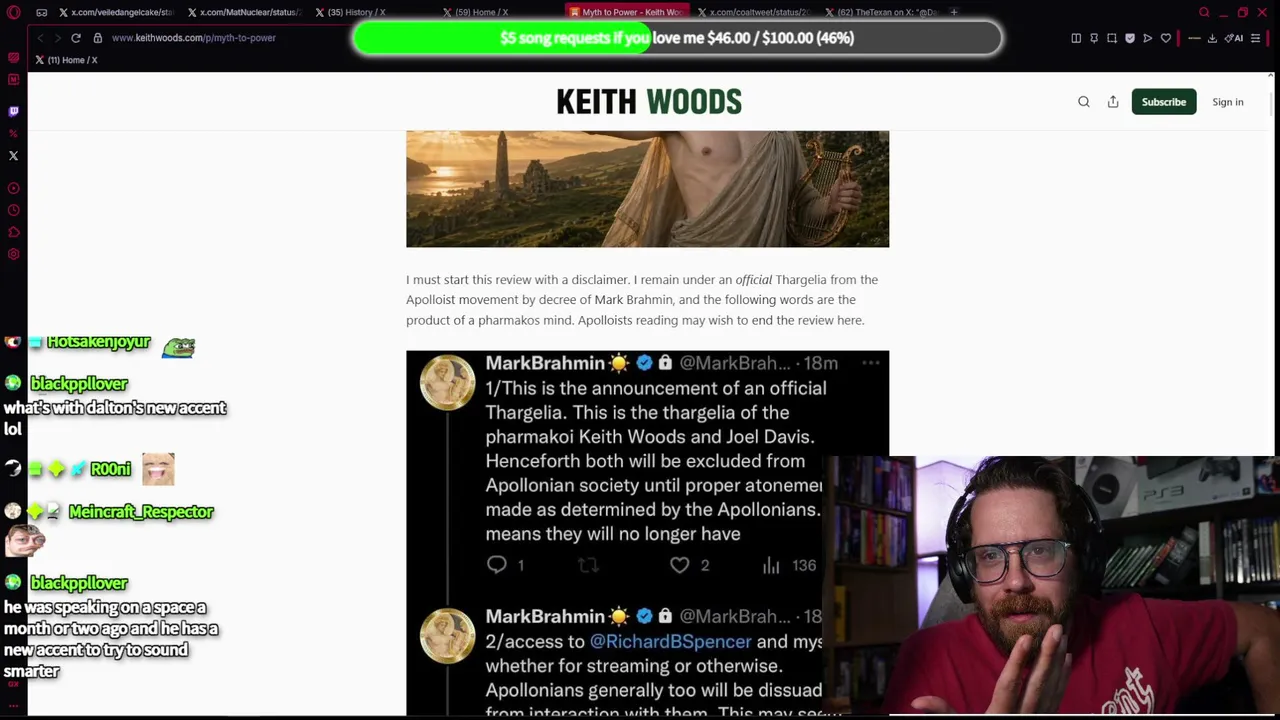Click the address bar URL

[x=194, y=38]
